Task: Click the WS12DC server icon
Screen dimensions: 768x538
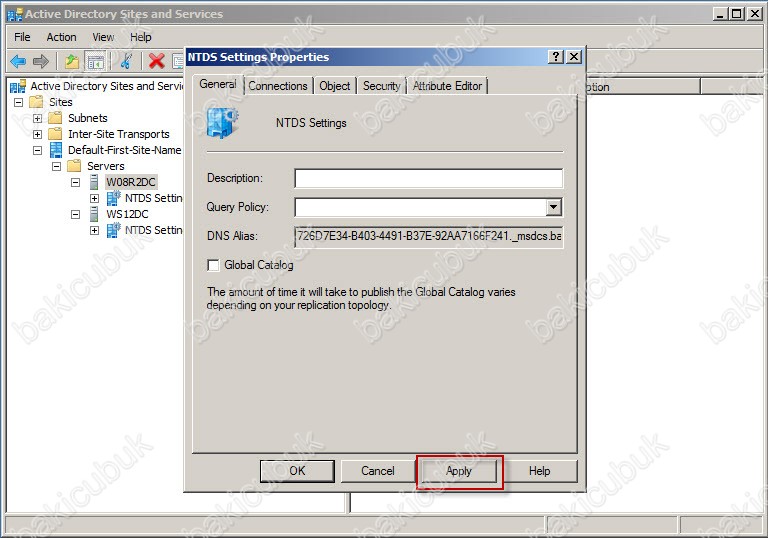Action: pyautogui.click(x=94, y=214)
